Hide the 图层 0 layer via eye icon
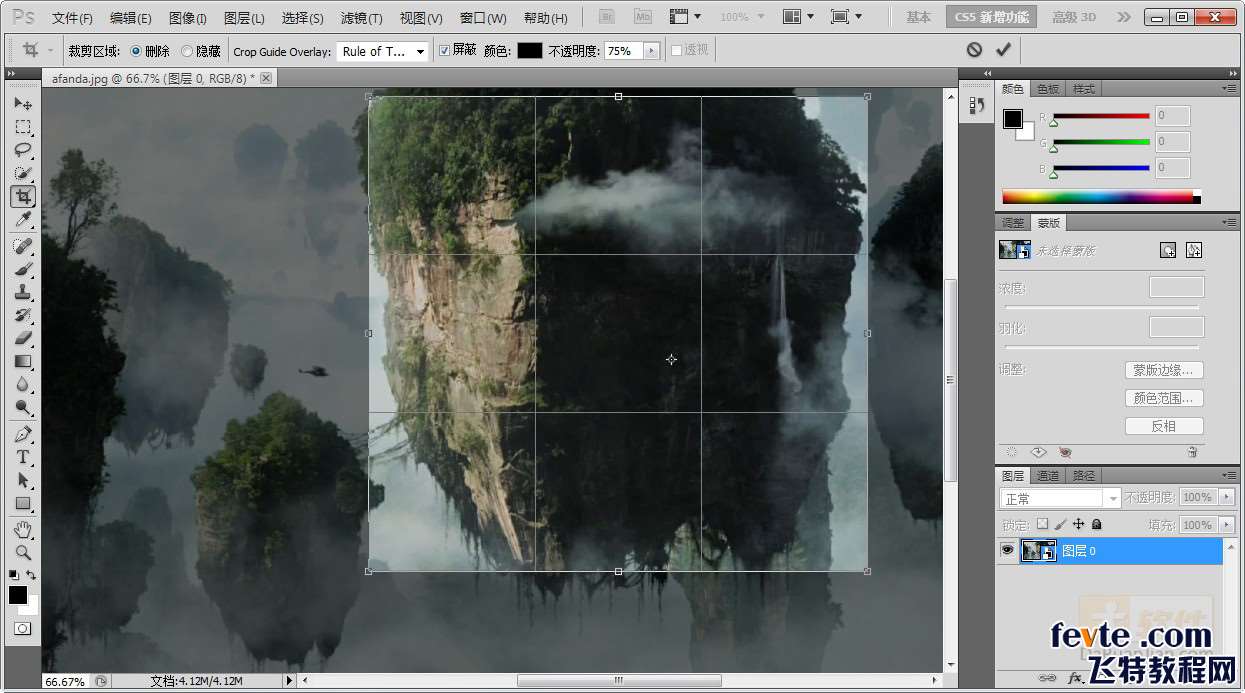Image resolution: width=1245 pixels, height=693 pixels. point(1007,550)
